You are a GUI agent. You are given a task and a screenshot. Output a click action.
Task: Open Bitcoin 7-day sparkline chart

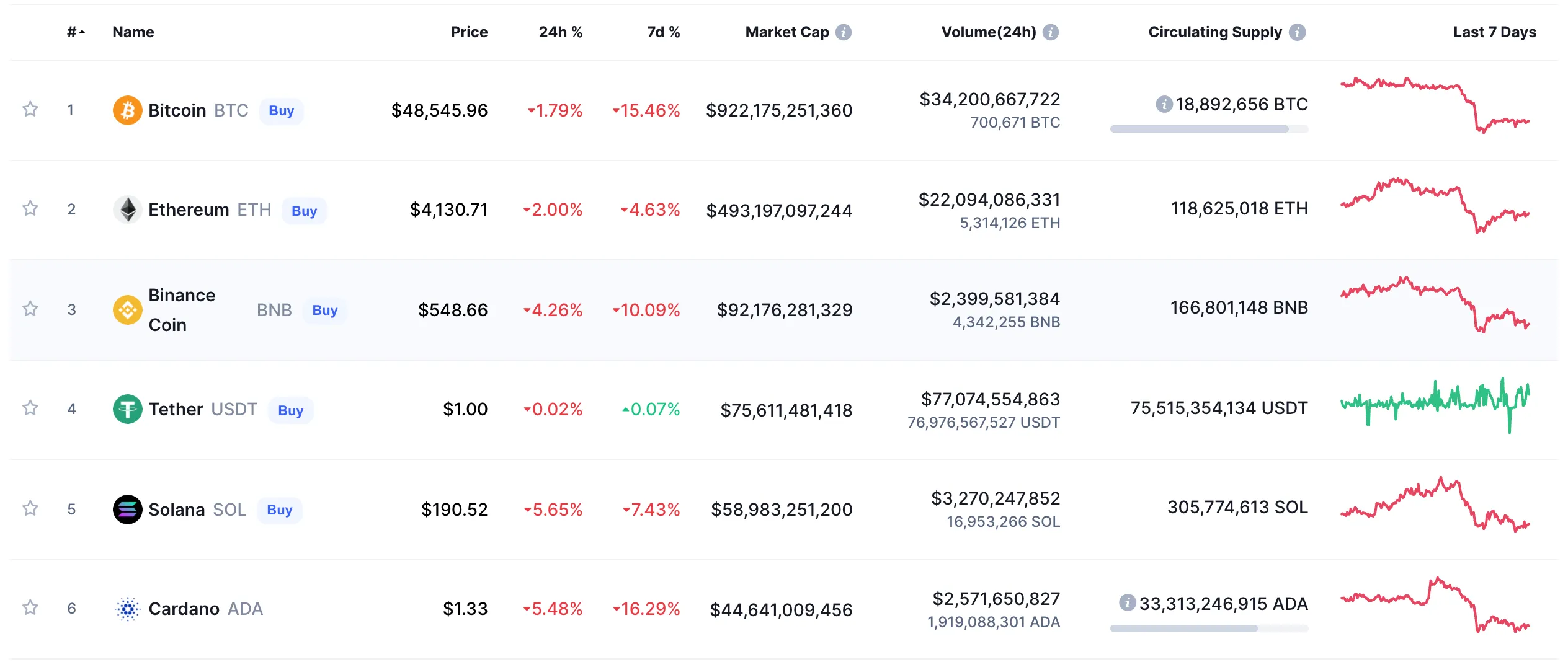[x=1435, y=105]
